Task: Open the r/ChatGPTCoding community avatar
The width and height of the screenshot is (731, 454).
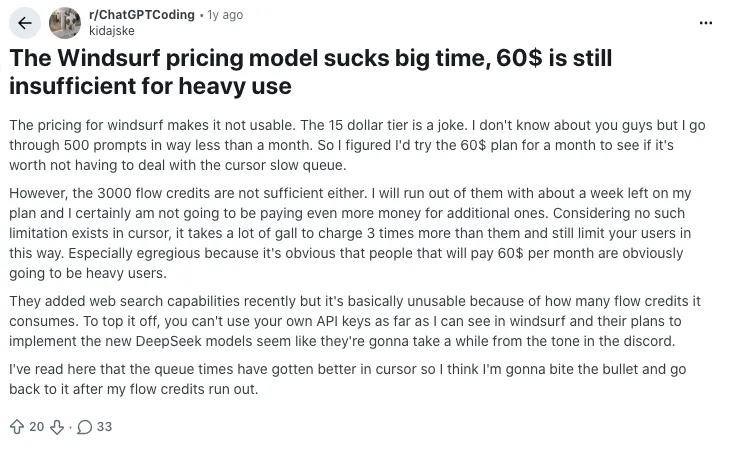Action: coord(65,22)
